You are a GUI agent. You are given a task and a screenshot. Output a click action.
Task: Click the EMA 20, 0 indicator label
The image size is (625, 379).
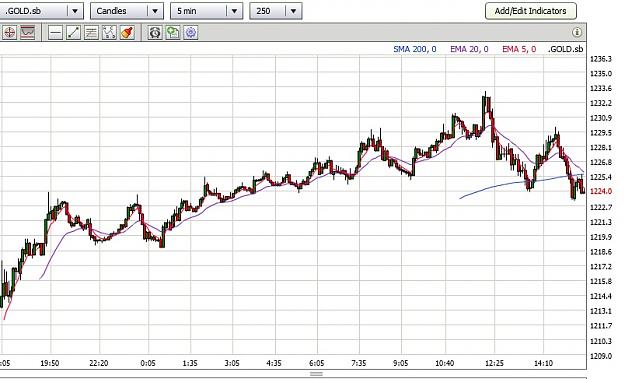tap(469, 49)
